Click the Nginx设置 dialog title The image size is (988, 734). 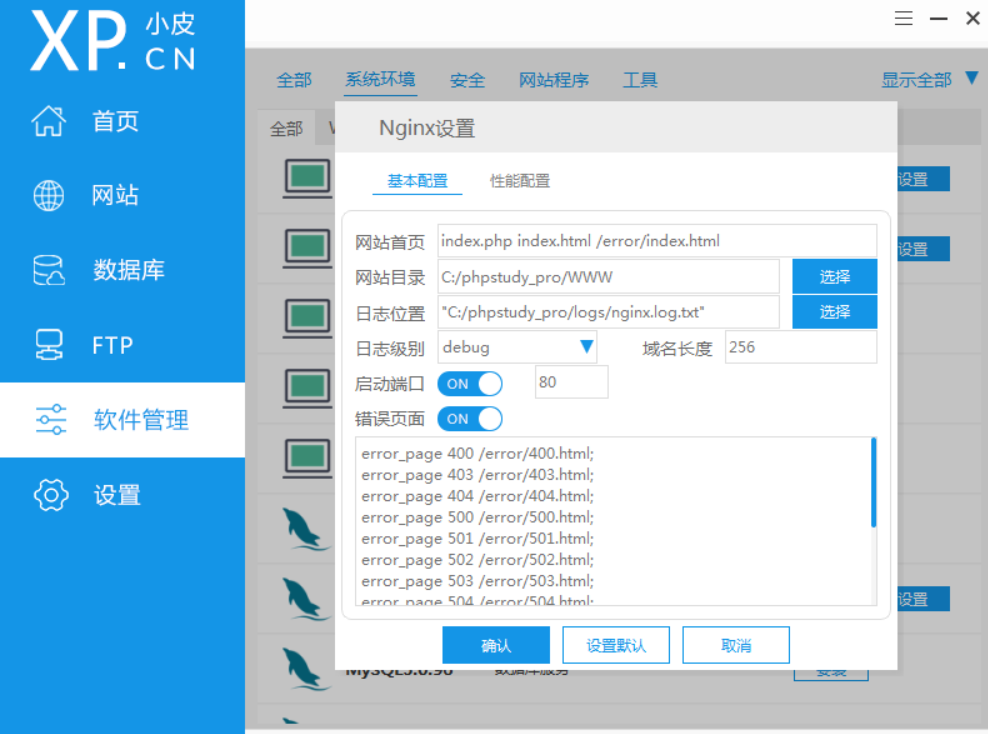(x=427, y=129)
